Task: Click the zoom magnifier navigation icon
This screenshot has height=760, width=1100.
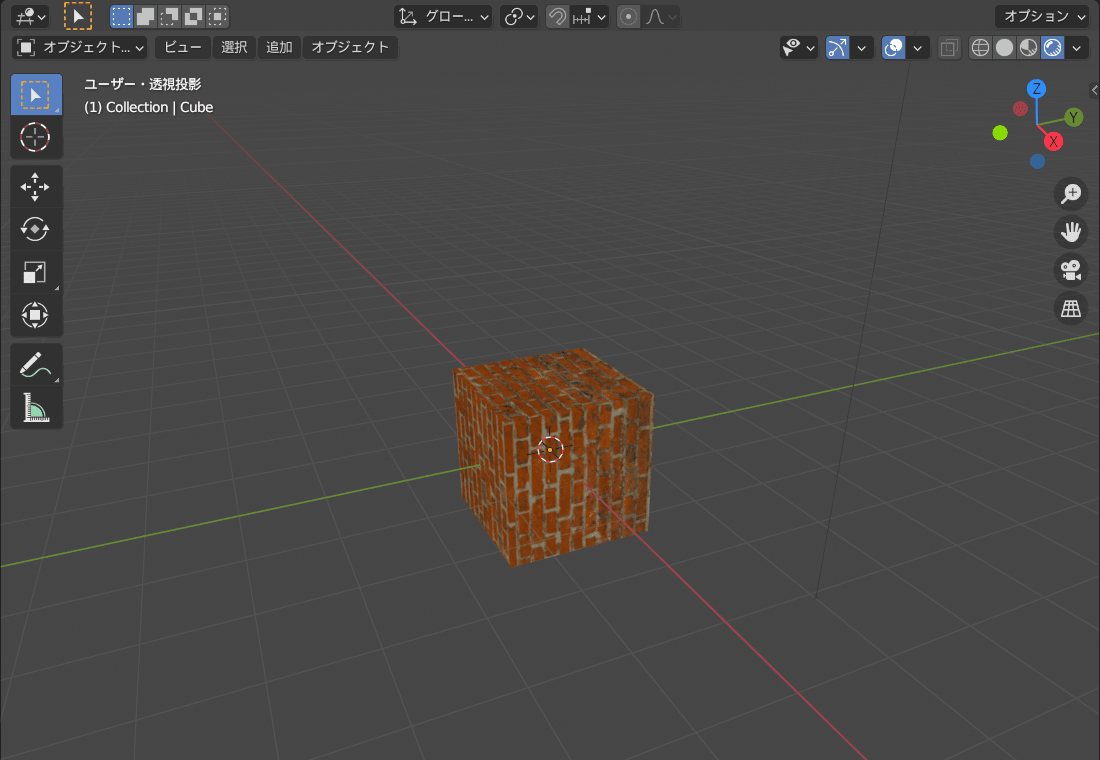Action: [x=1071, y=194]
